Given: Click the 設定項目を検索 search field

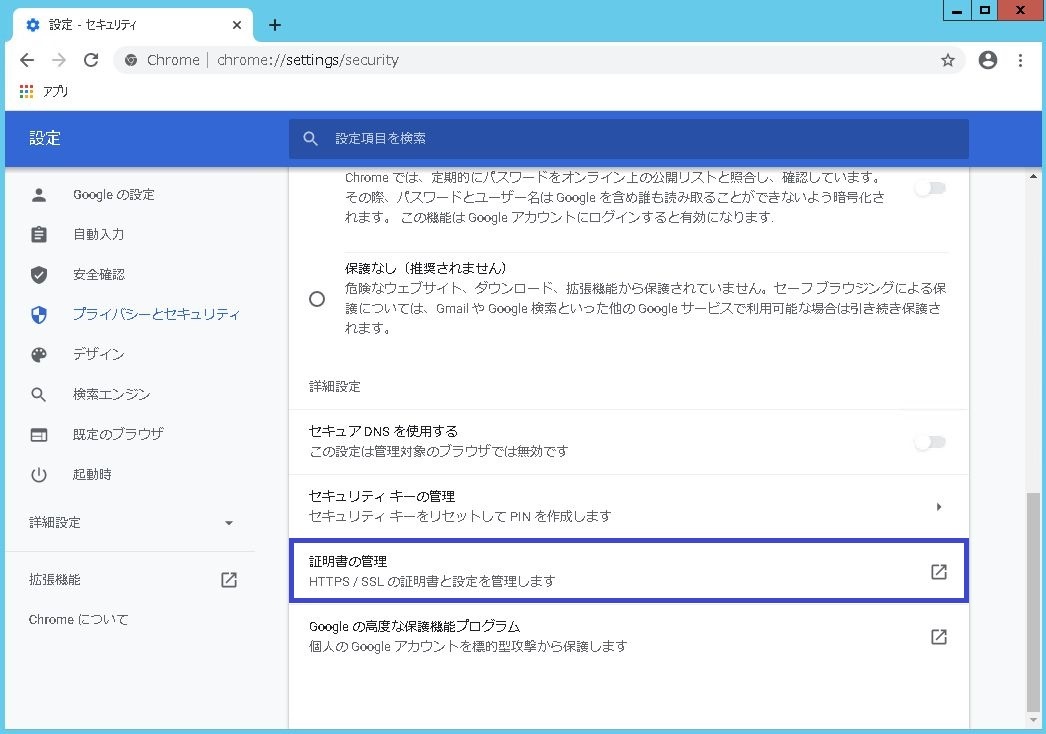Looking at the screenshot, I should (628, 139).
